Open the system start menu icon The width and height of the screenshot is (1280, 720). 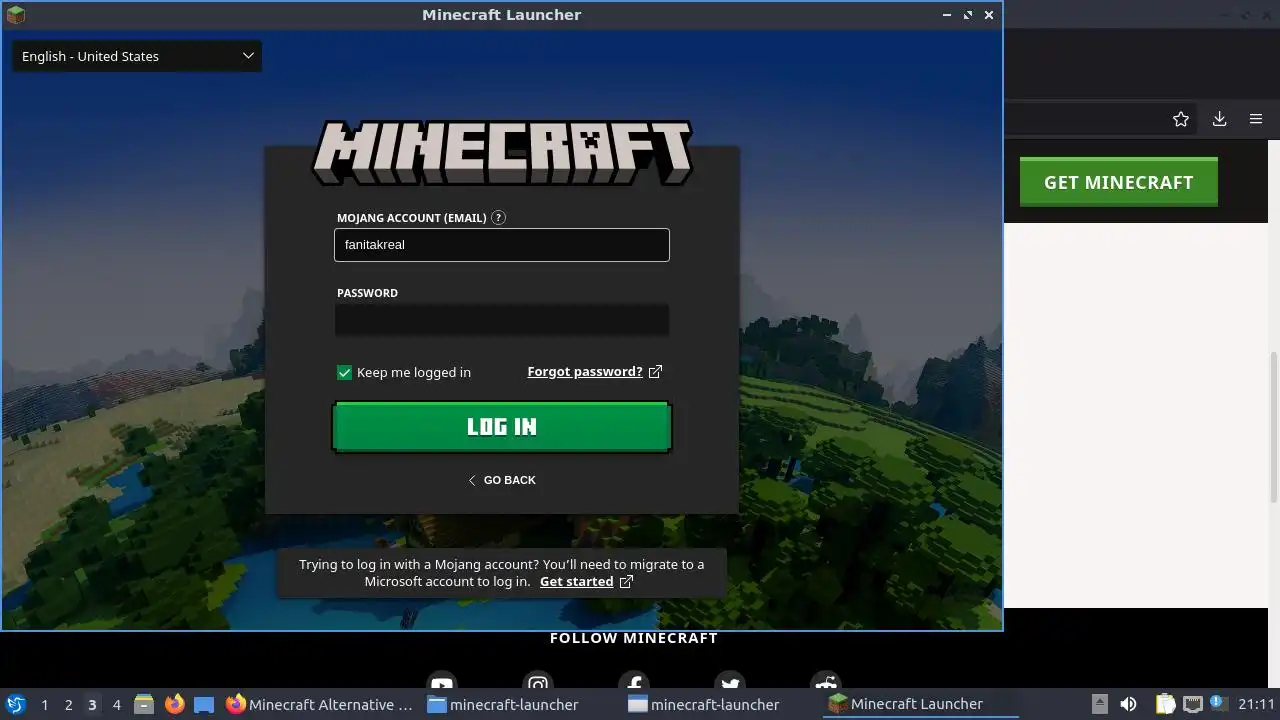click(16, 704)
